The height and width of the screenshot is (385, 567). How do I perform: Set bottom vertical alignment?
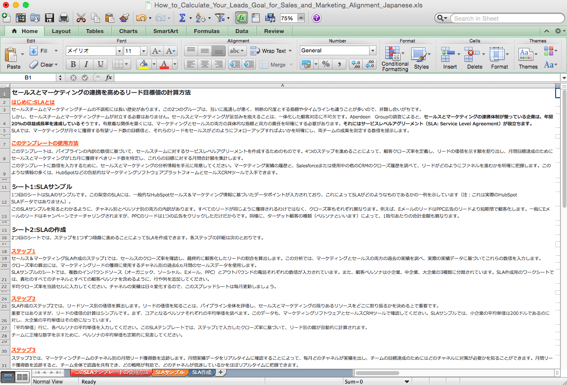click(x=218, y=51)
